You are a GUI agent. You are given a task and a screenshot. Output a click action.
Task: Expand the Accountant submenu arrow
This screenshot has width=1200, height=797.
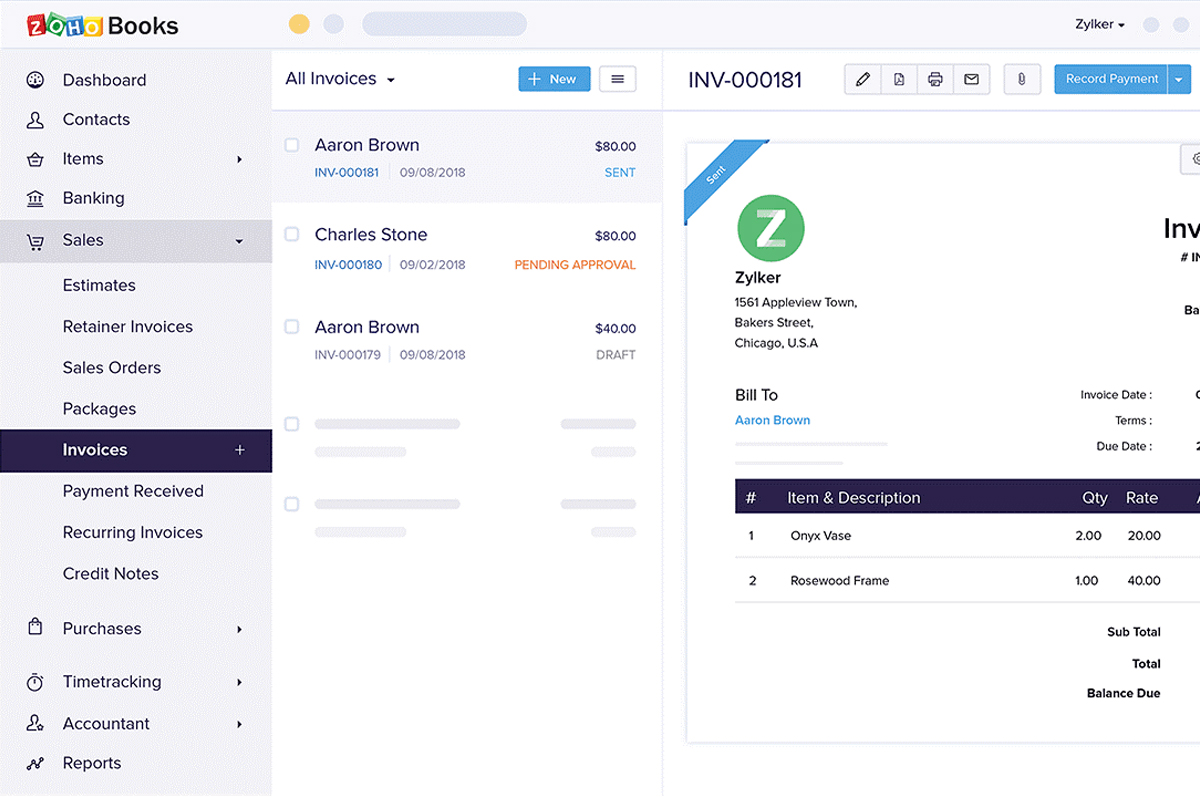point(239,724)
